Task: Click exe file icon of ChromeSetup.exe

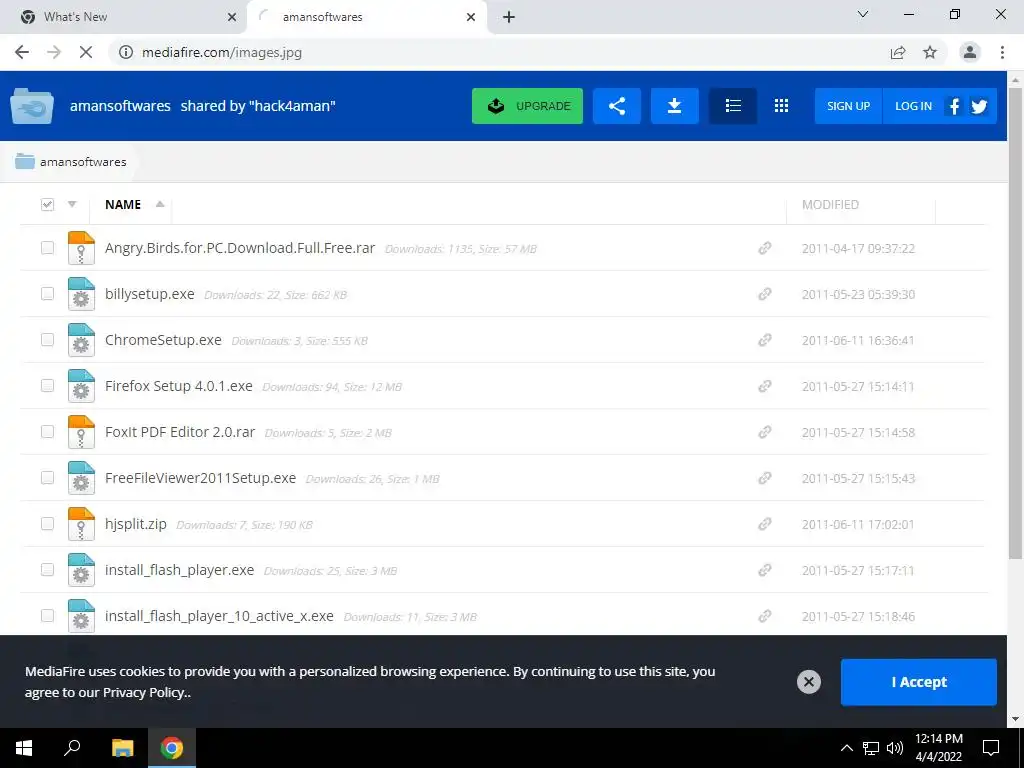Action: (x=81, y=340)
